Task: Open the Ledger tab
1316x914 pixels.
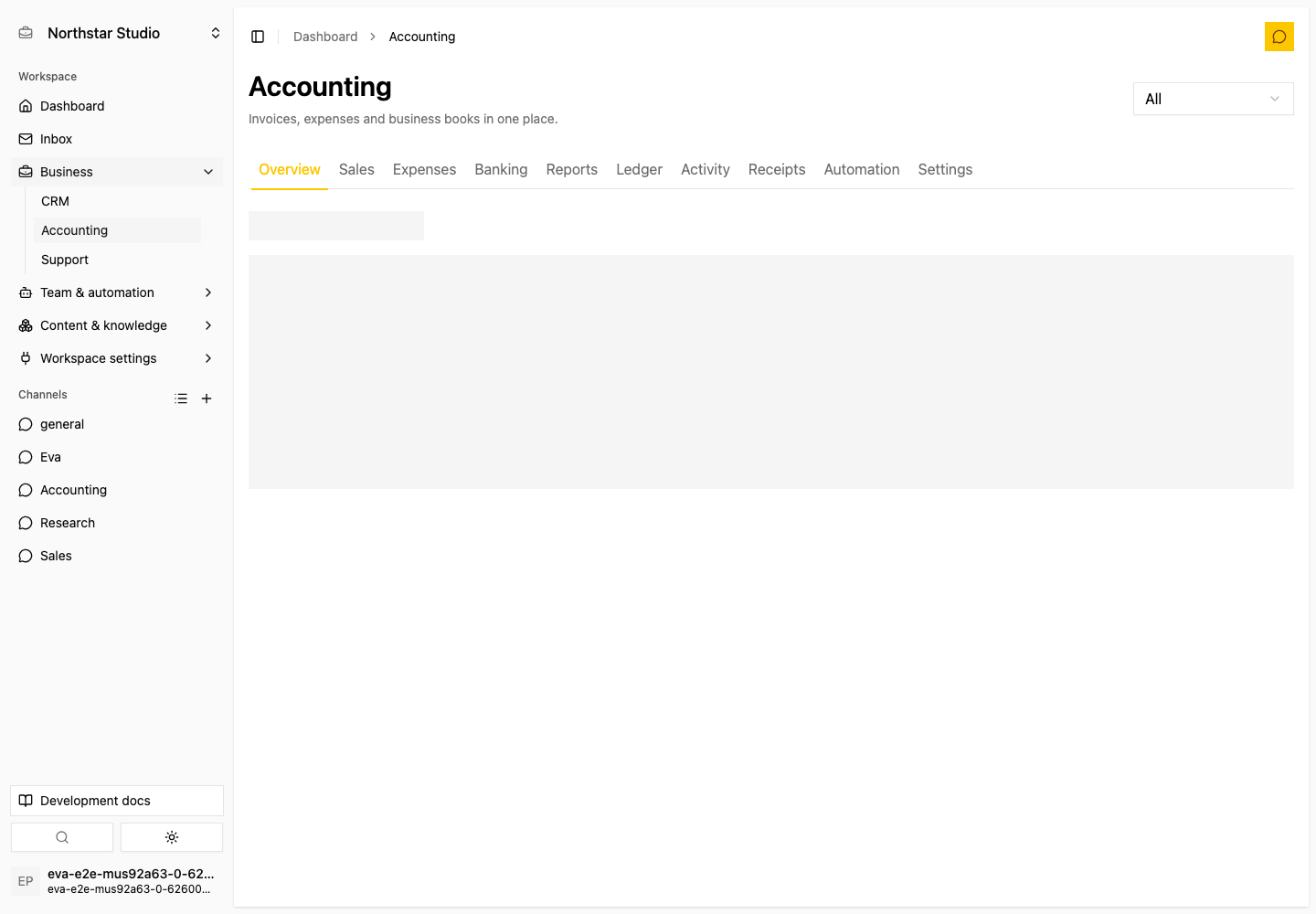Action: coord(639,170)
